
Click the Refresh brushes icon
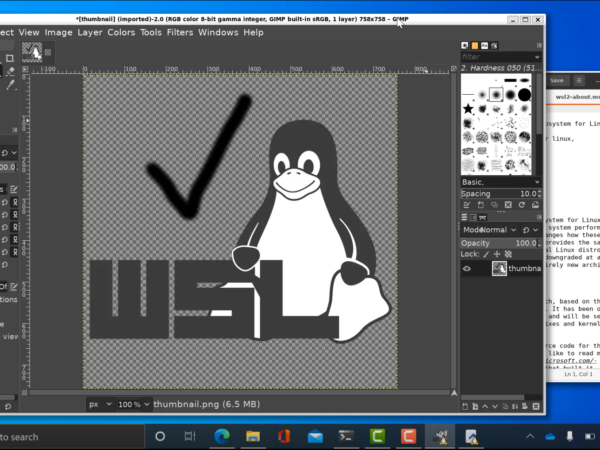click(522, 205)
